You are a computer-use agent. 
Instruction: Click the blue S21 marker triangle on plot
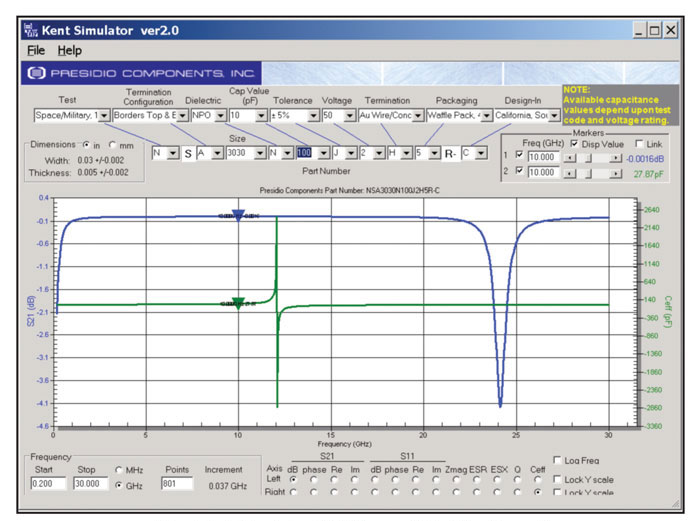238,215
